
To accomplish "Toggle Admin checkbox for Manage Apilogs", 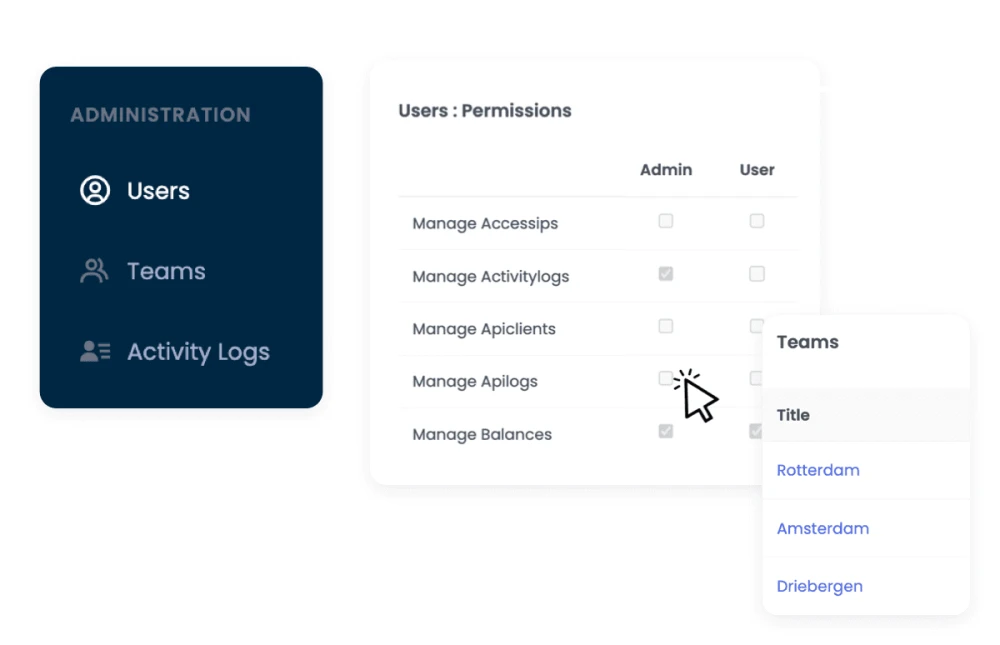I will click(665, 379).
